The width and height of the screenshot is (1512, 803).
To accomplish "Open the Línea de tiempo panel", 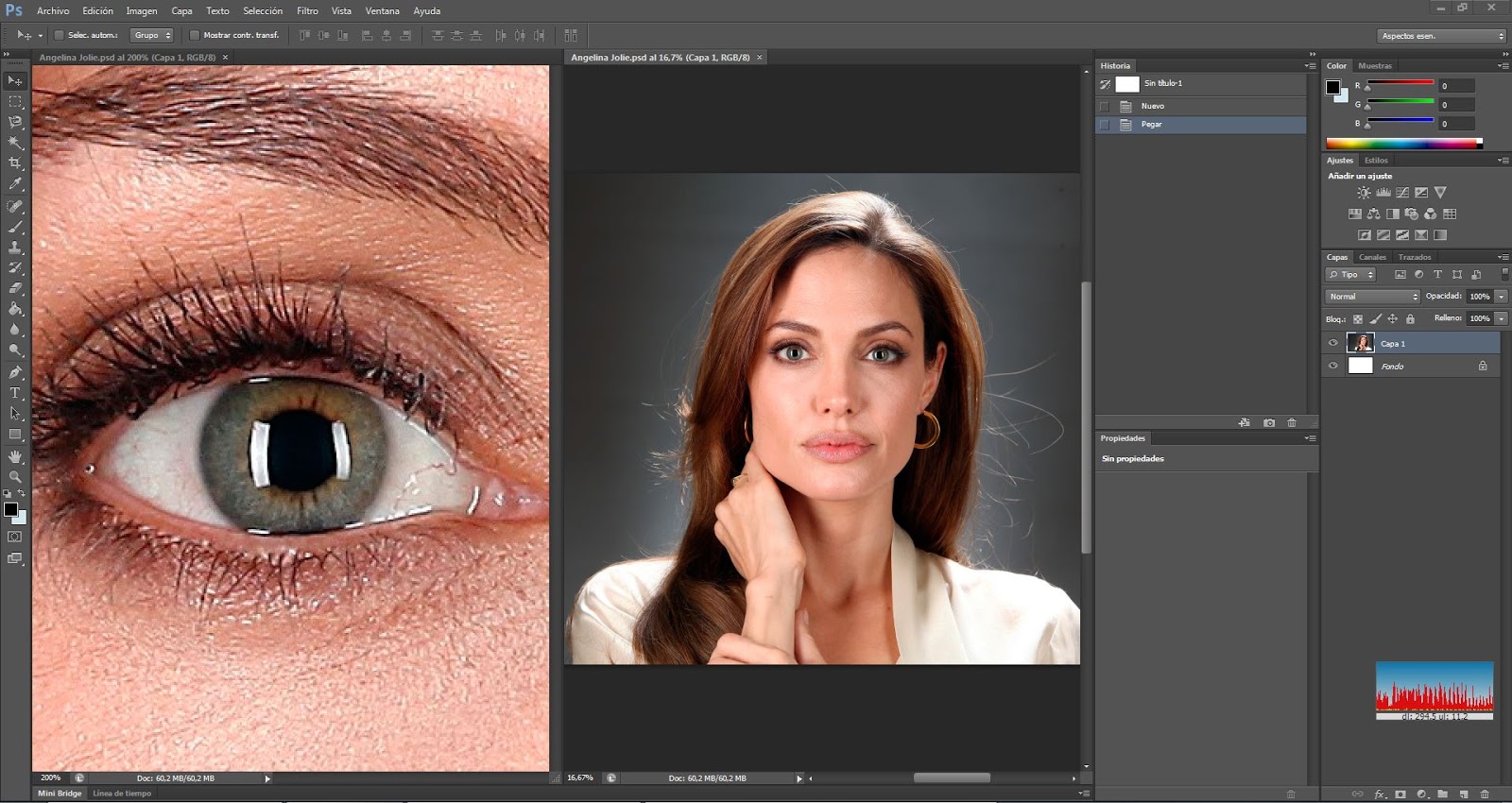I will tap(122, 794).
